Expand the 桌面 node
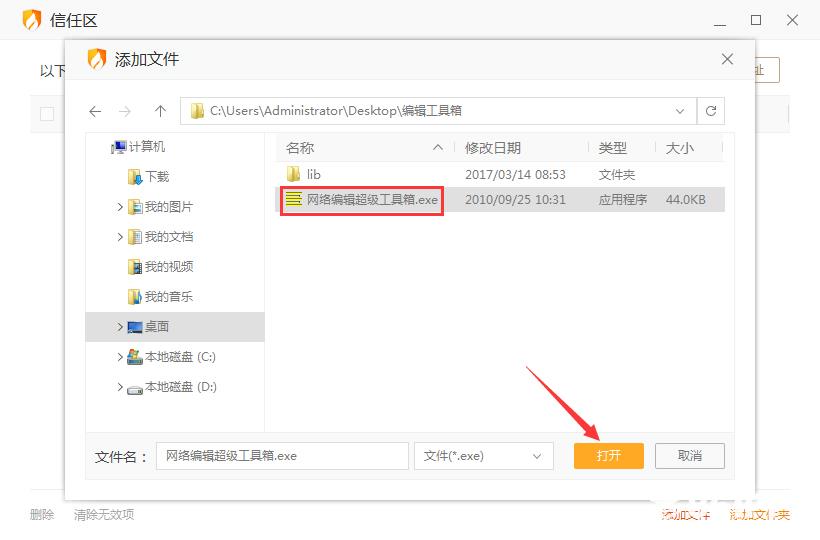 click(x=120, y=327)
